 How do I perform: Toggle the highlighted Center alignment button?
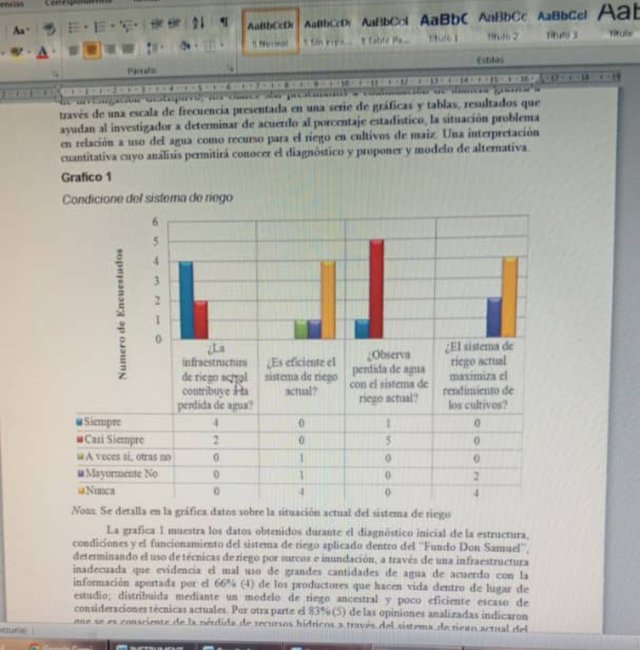92,50
